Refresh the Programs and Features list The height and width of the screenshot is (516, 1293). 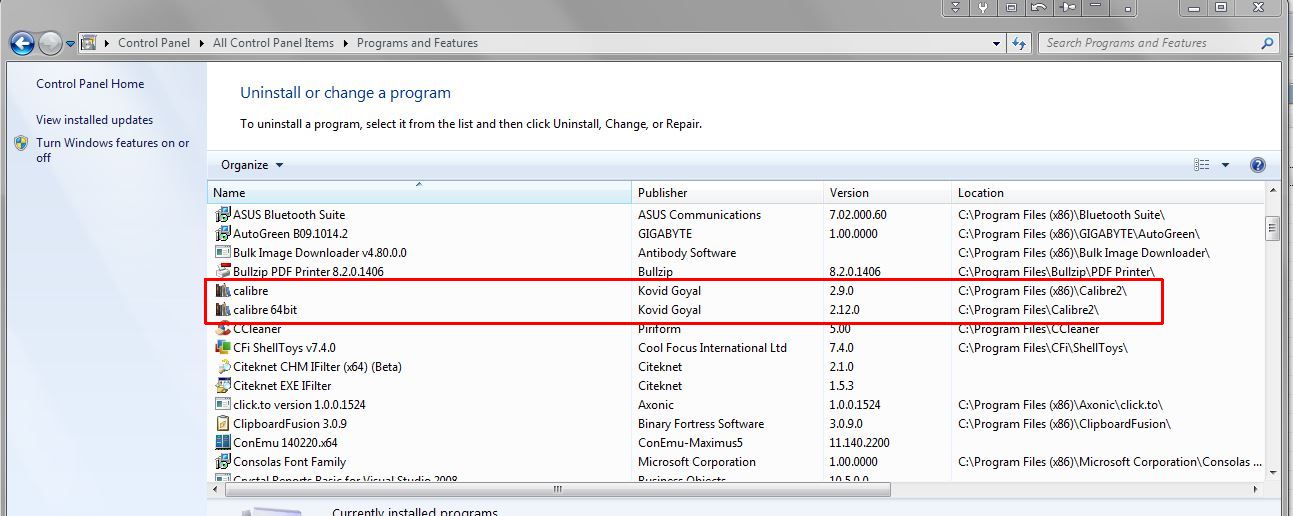(x=1019, y=43)
